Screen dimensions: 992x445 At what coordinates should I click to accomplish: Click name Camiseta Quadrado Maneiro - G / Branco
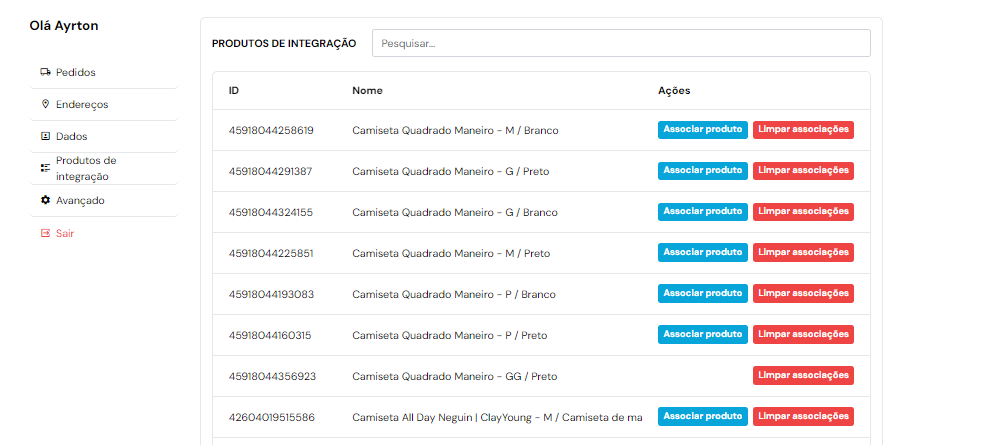coord(456,213)
